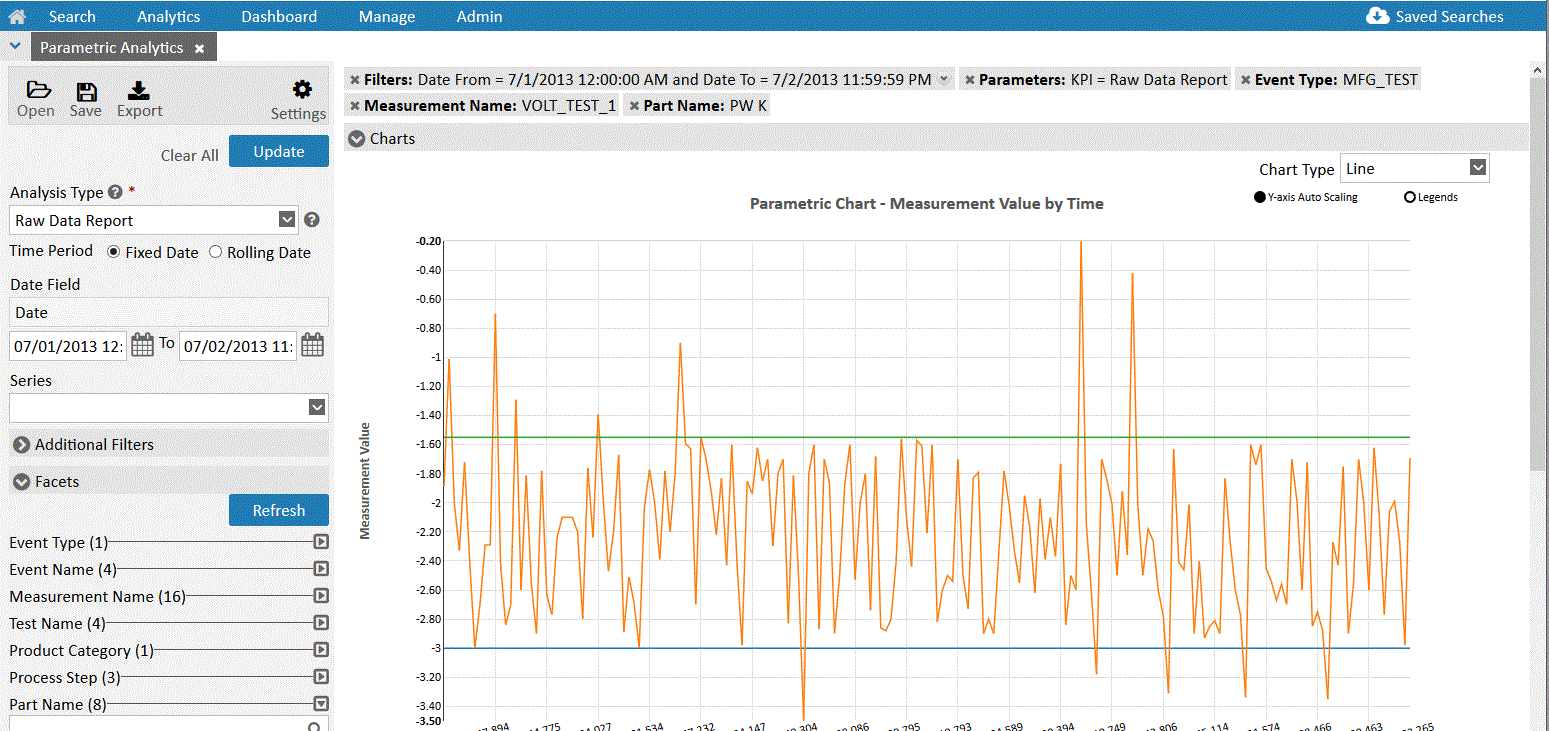The width and height of the screenshot is (1549, 731).
Task: Click the Measurement Value axis label
Action: (365, 481)
